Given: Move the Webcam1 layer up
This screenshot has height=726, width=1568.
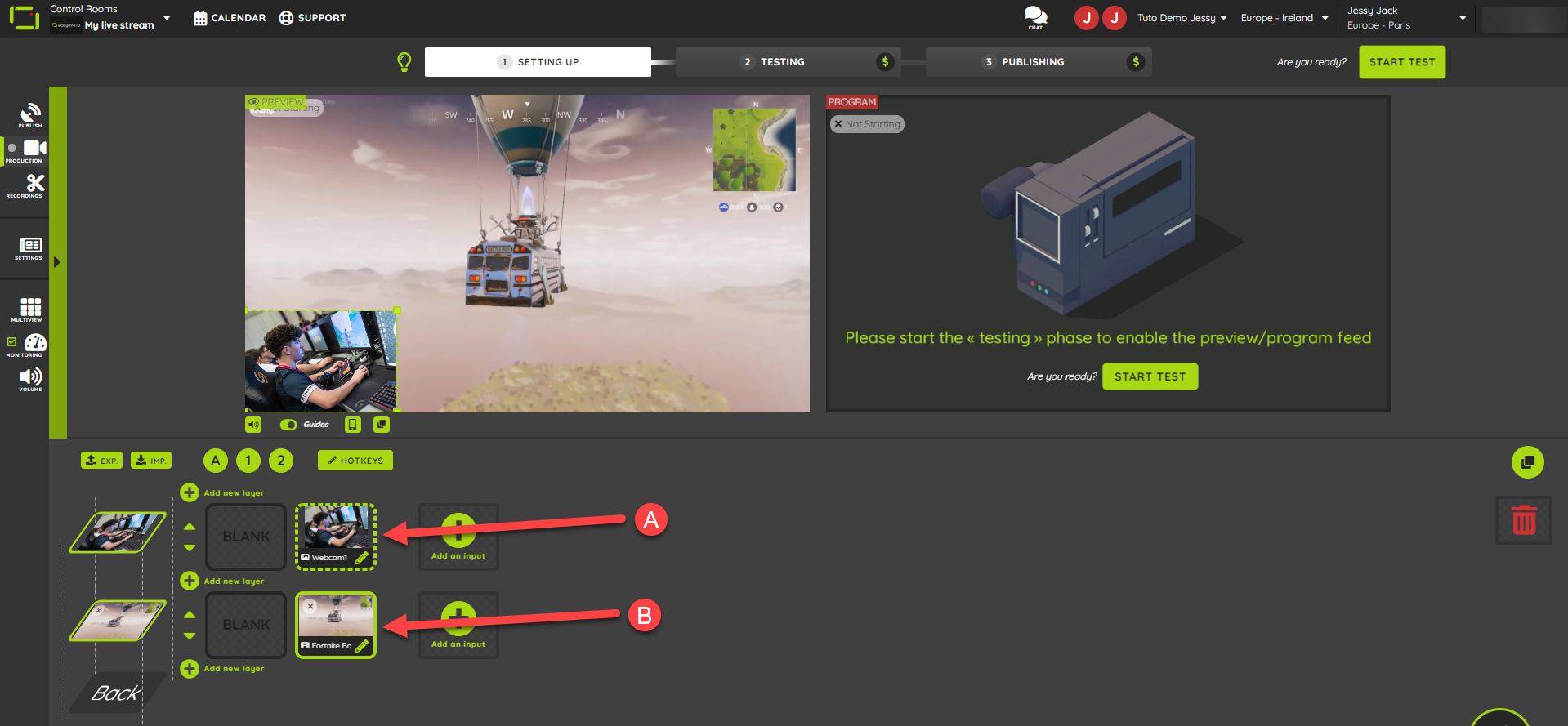Looking at the screenshot, I should [x=190, y=527].
